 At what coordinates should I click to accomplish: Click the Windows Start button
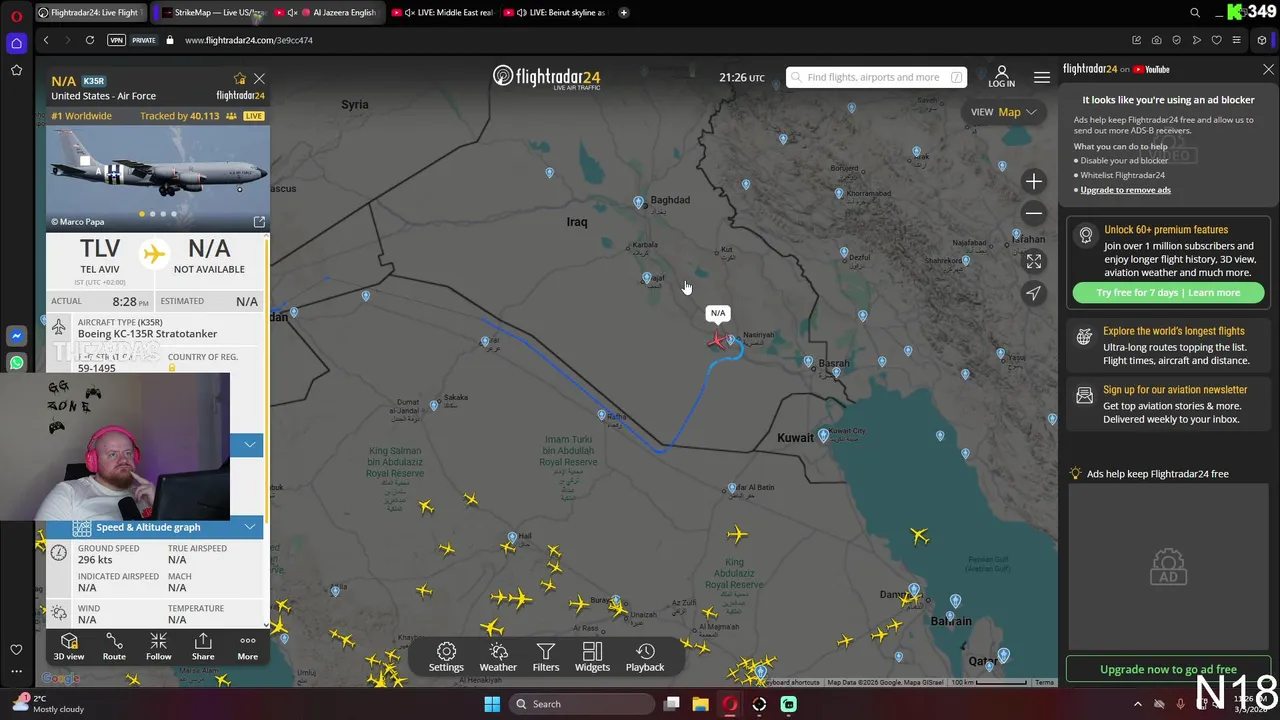(492, 704)
